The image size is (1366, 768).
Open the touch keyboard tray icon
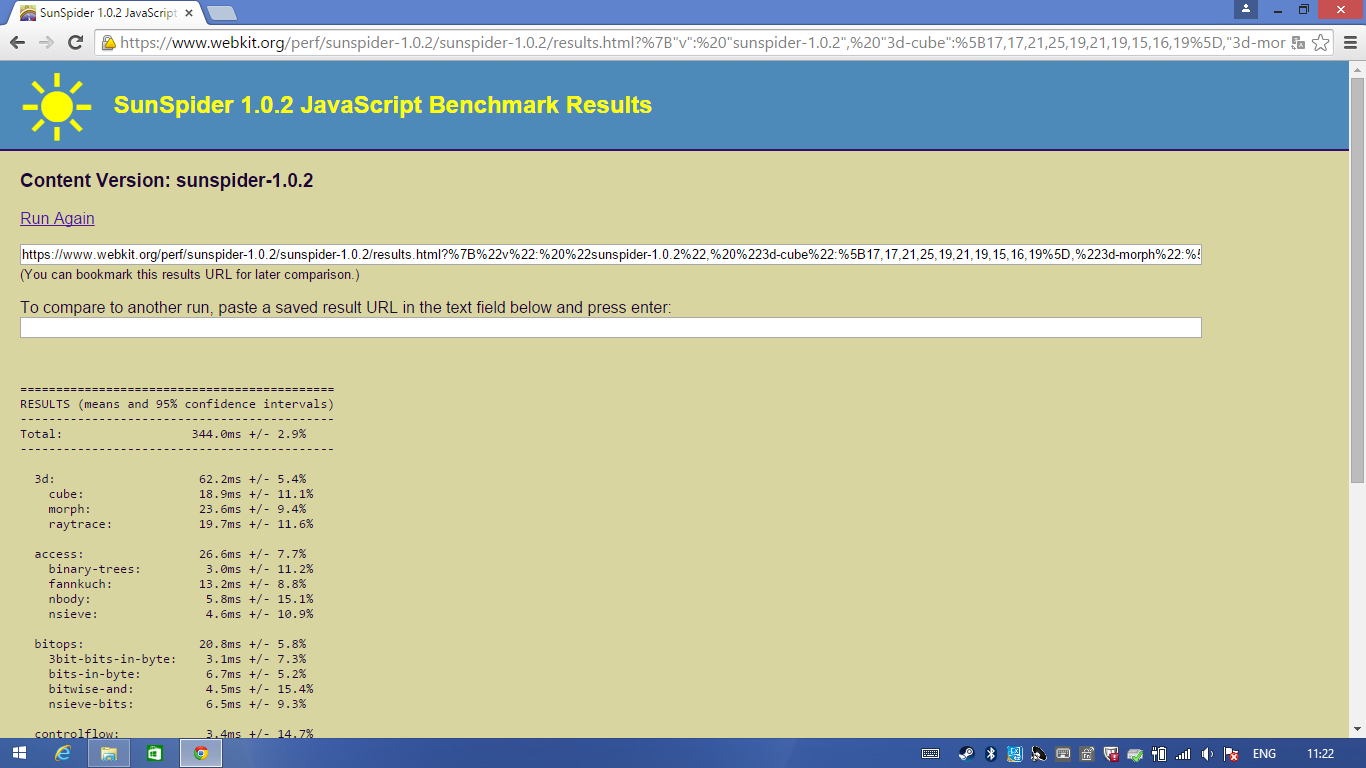tap(930, 753)
